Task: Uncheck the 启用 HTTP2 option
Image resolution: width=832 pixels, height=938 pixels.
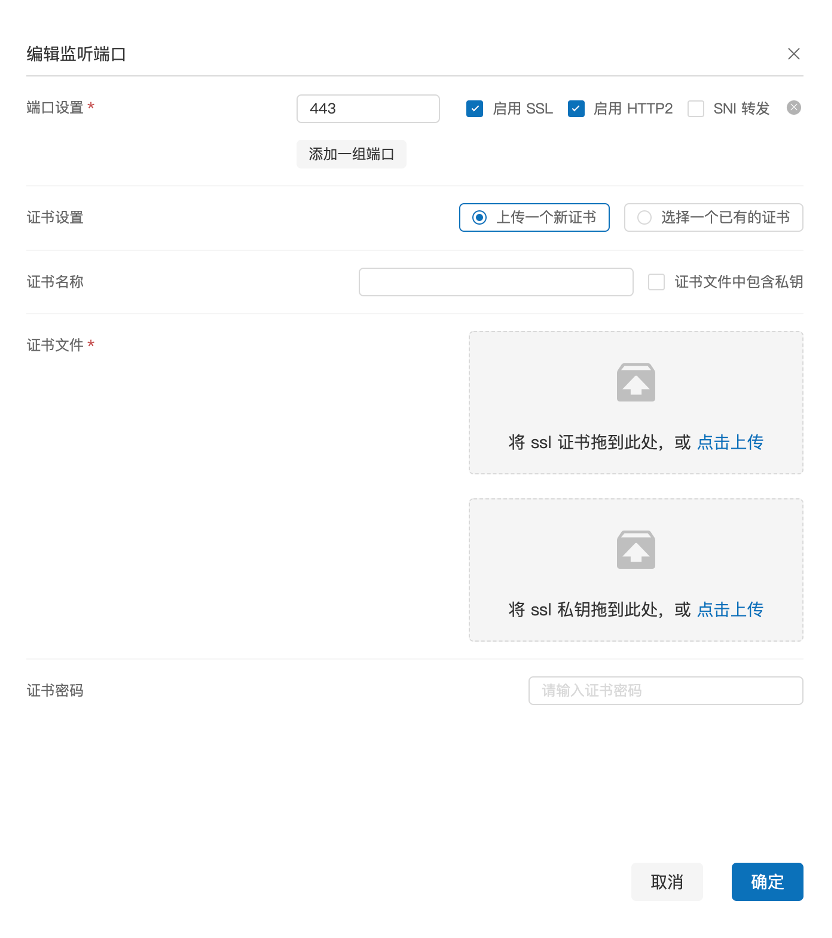Action: (x=576, y=109)
